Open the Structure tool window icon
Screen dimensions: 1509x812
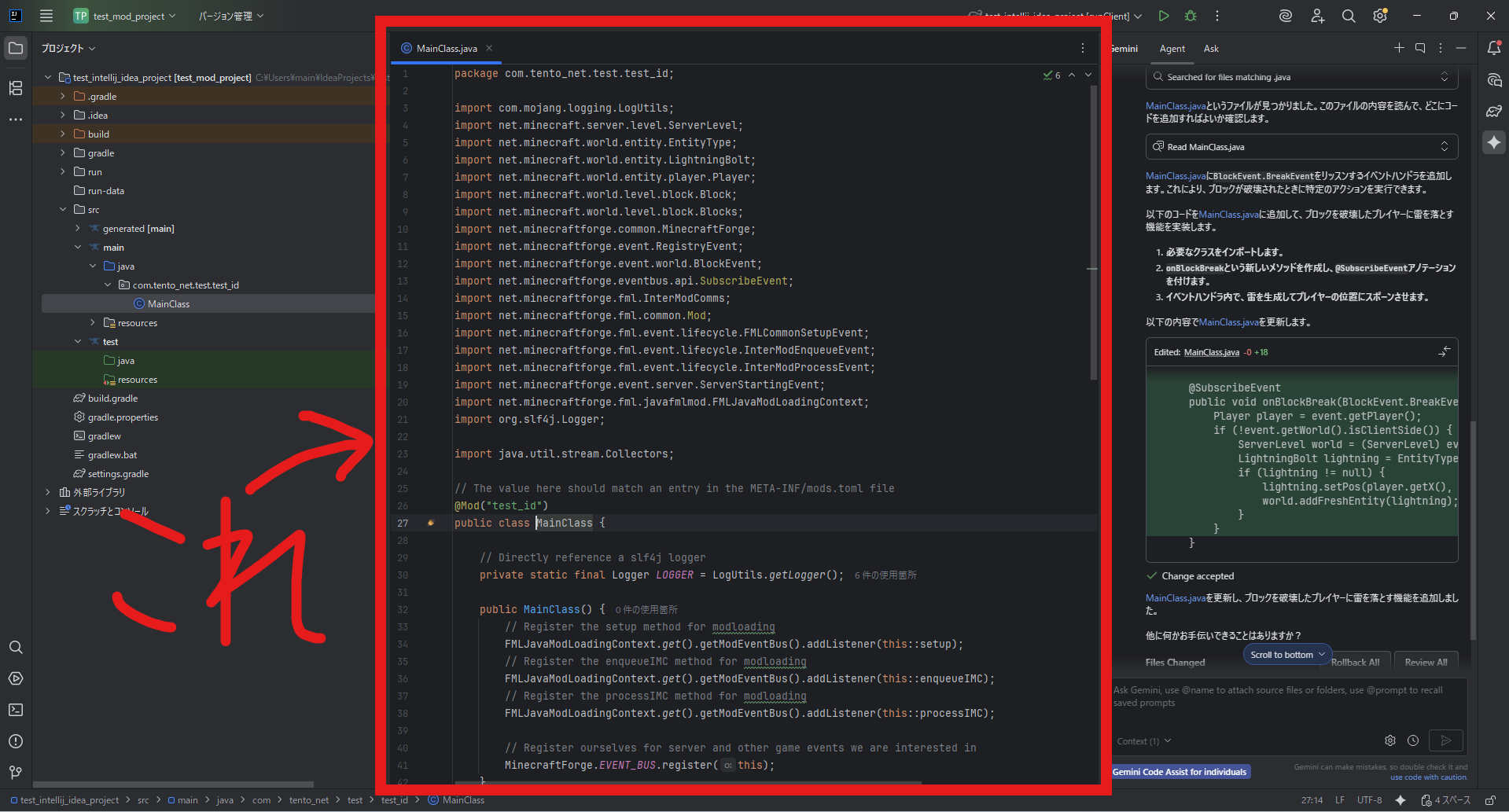coord(16,88)
